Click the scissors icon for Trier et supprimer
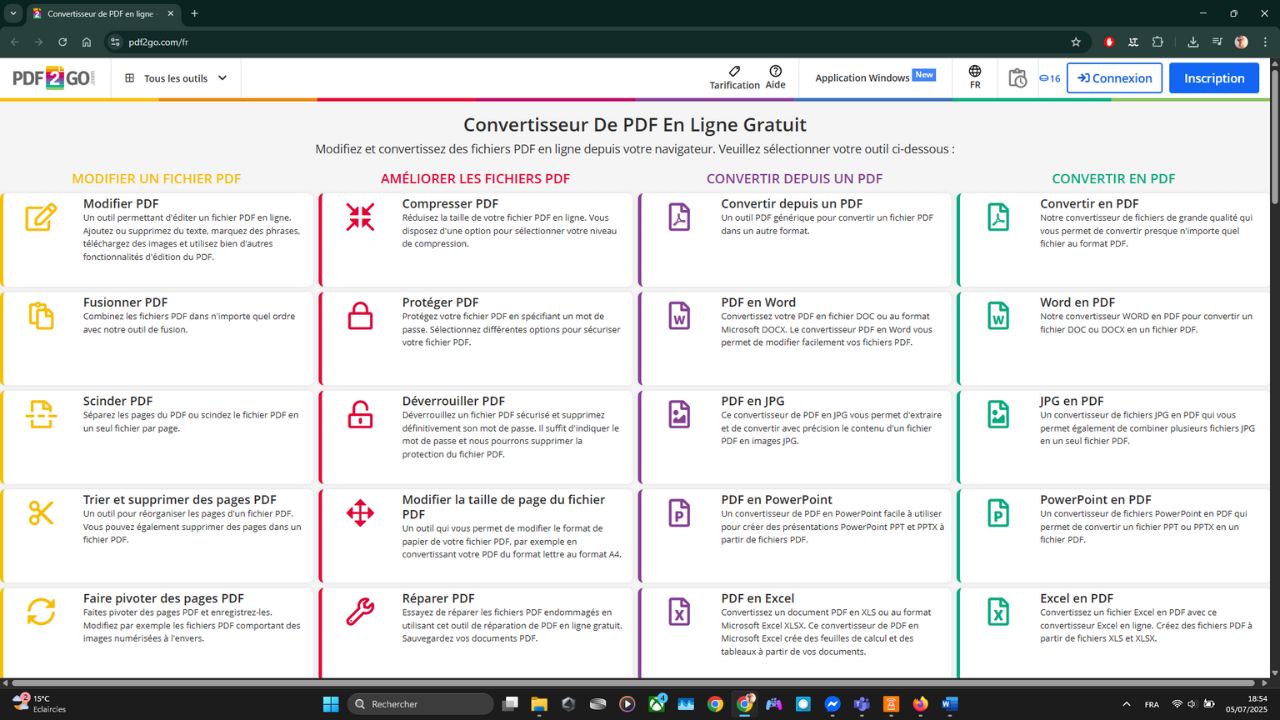 point(41,513)
